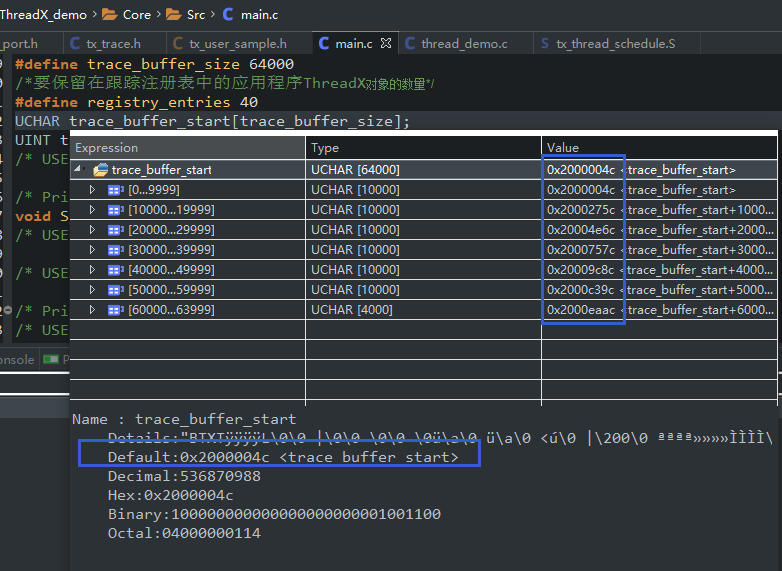
Task: Click the Name : trace_buffer_start line
Action: pyautogui.click(x=184, y=419)
